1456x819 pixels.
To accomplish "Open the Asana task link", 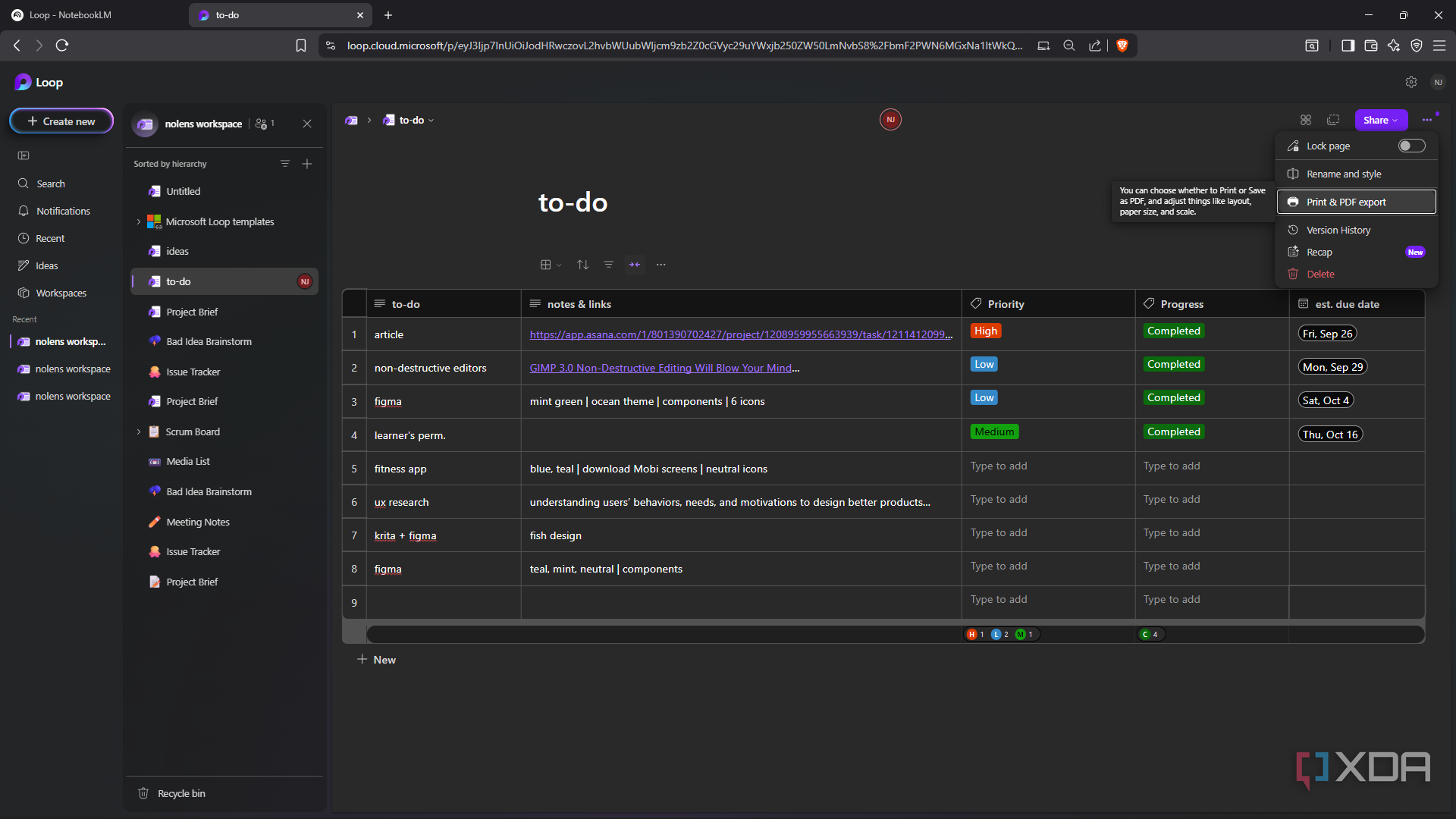I will (x=741, y=334).
